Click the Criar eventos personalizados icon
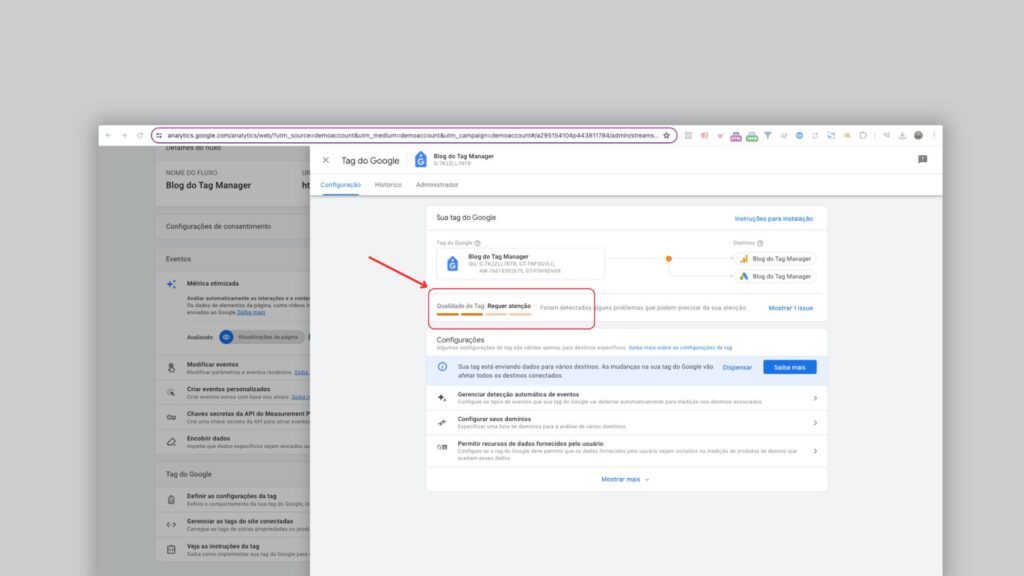Viewport: 1024px width, 576px height. (x=171, y=392)
